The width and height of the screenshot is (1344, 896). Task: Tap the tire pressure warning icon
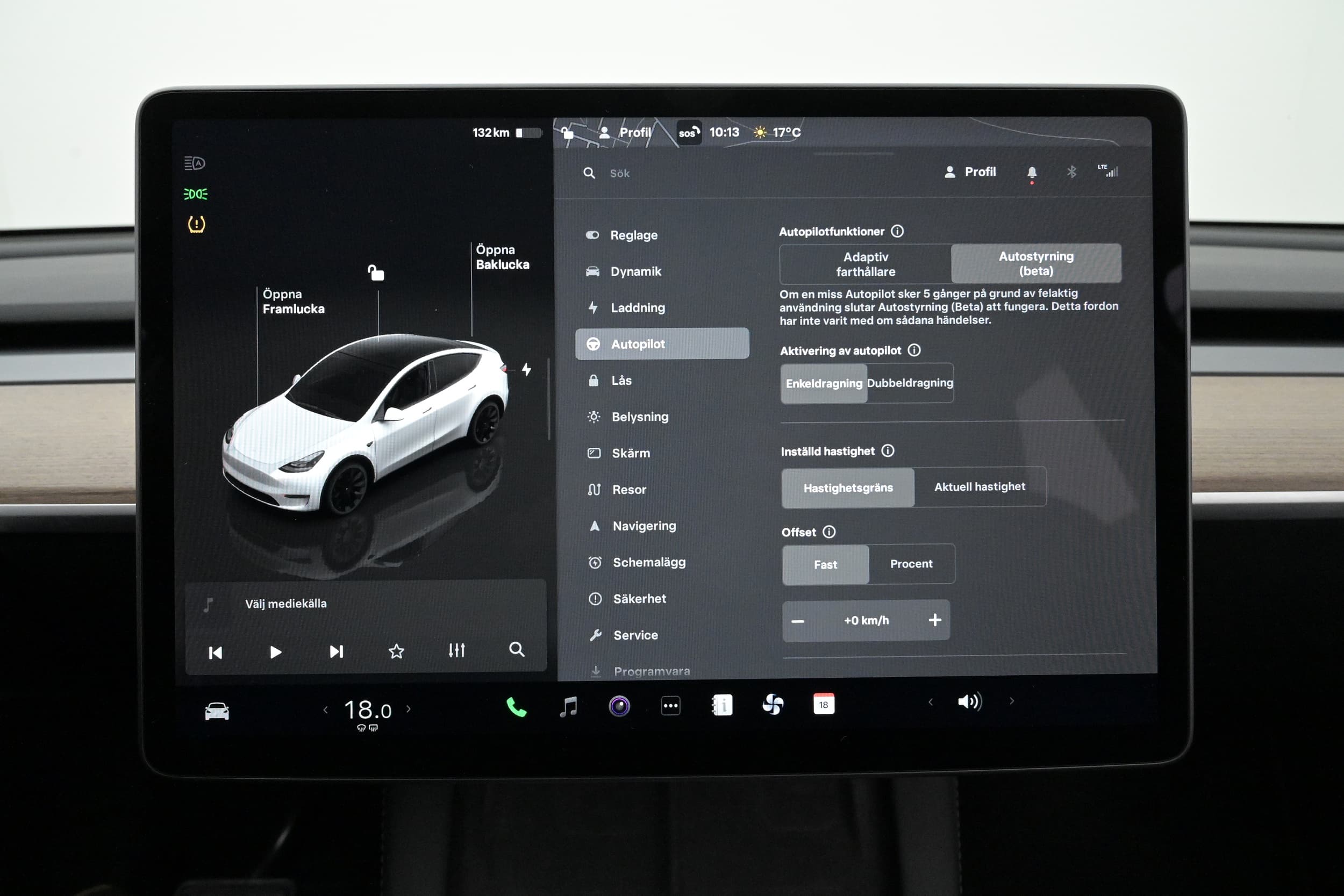197,224
